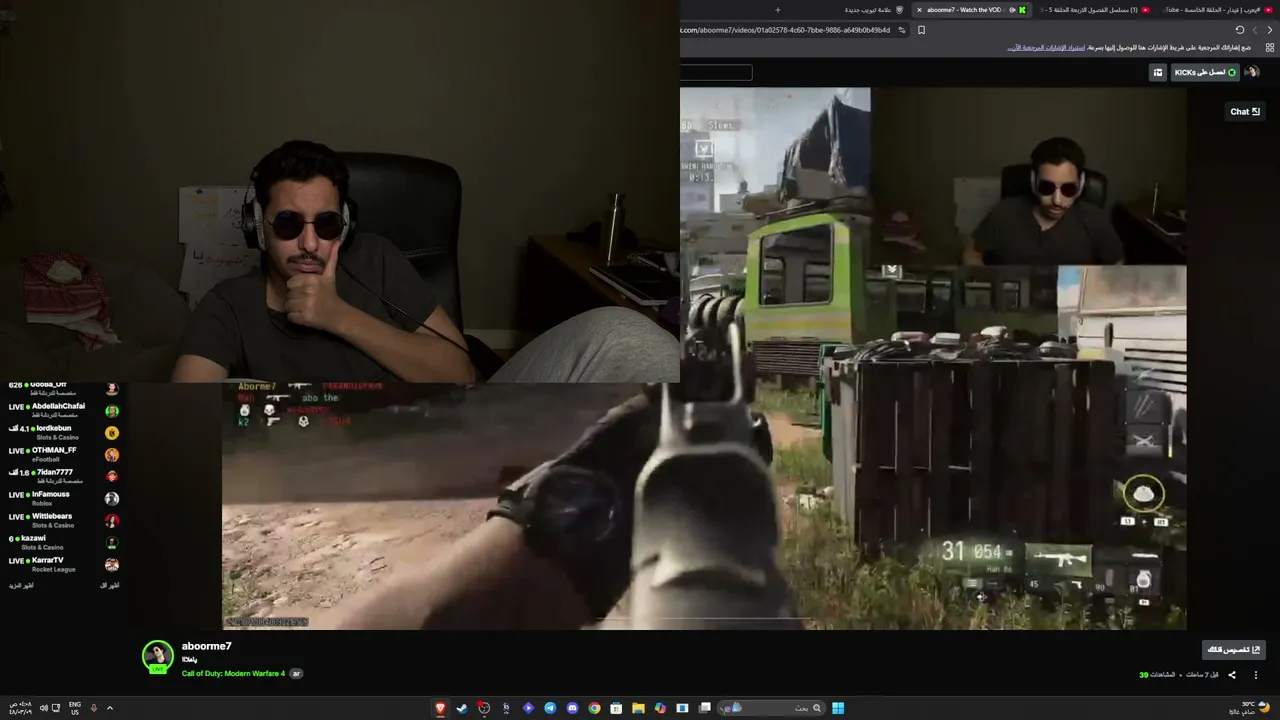Open OTHMAN_FF's live channel
Image resolution: width=1280 pixels, height=720 pixels.
(63, 454)
